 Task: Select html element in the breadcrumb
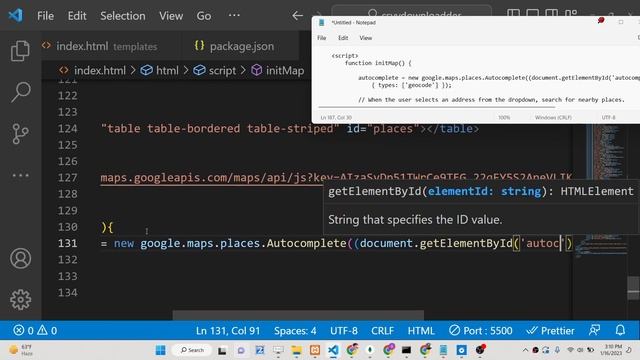tap(167, 71)
